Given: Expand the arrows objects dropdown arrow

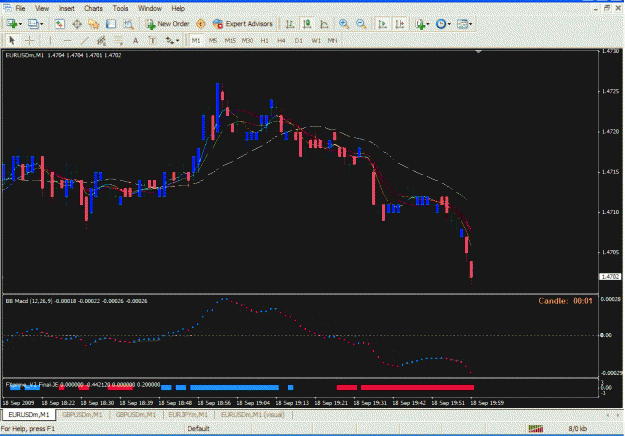Looking at the screenshot, I should click(x=177, y=41).
